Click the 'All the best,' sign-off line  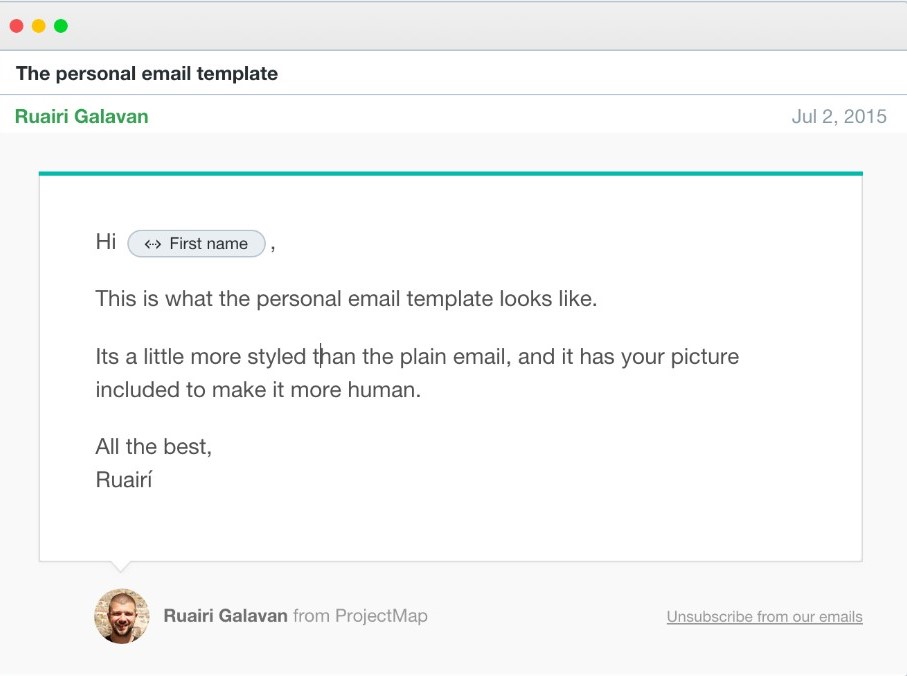click(x=154, y=446)
